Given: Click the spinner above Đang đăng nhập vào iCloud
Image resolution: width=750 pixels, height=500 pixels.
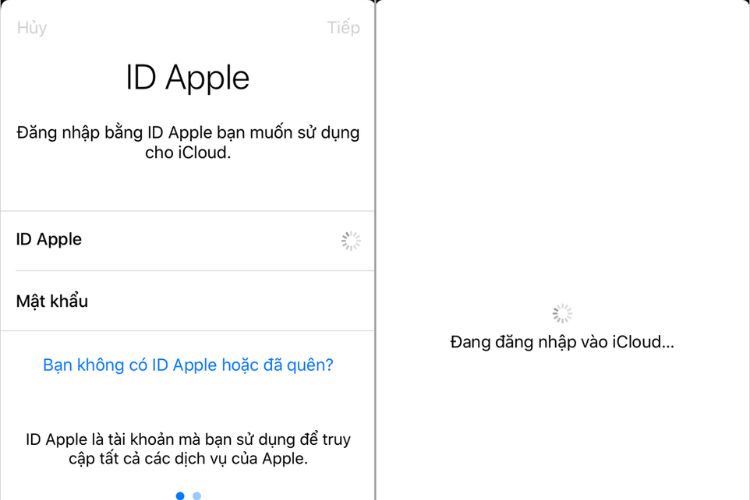Looking at the screenshot, I should click(x=562, y=313).
